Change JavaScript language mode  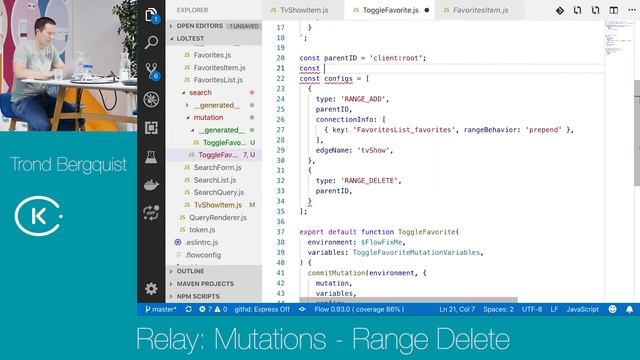click(x=582, y=309)
